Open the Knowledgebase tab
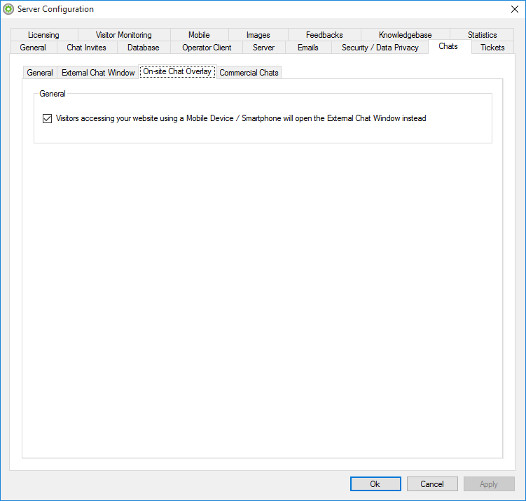The height and width of the screenshot is (501, 526). 405,35
